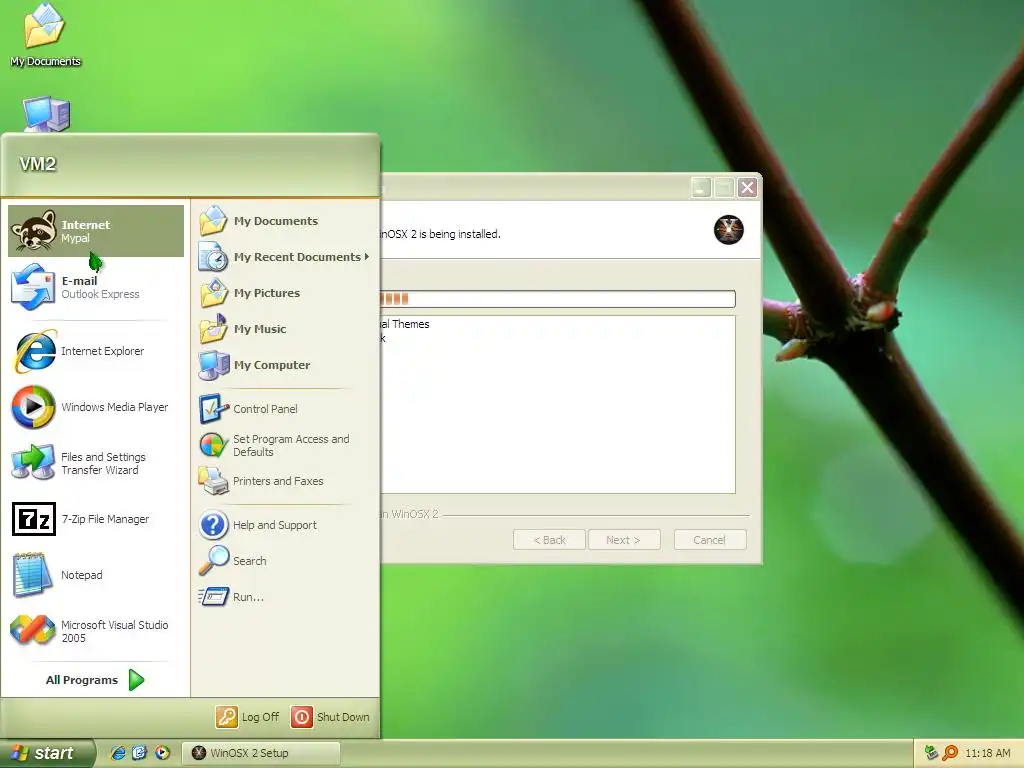
Task: Open Printers and Faxes
Action: point(285,481)
